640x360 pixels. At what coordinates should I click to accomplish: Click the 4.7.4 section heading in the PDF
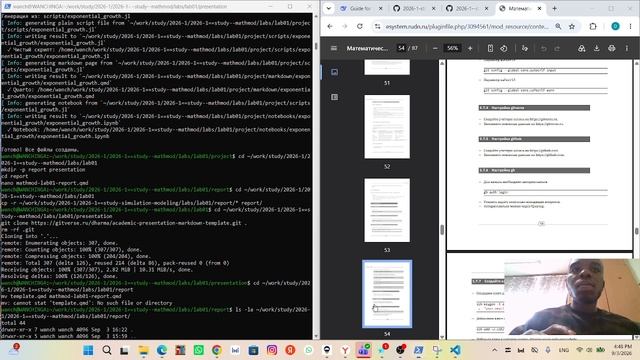click(534, 108)
